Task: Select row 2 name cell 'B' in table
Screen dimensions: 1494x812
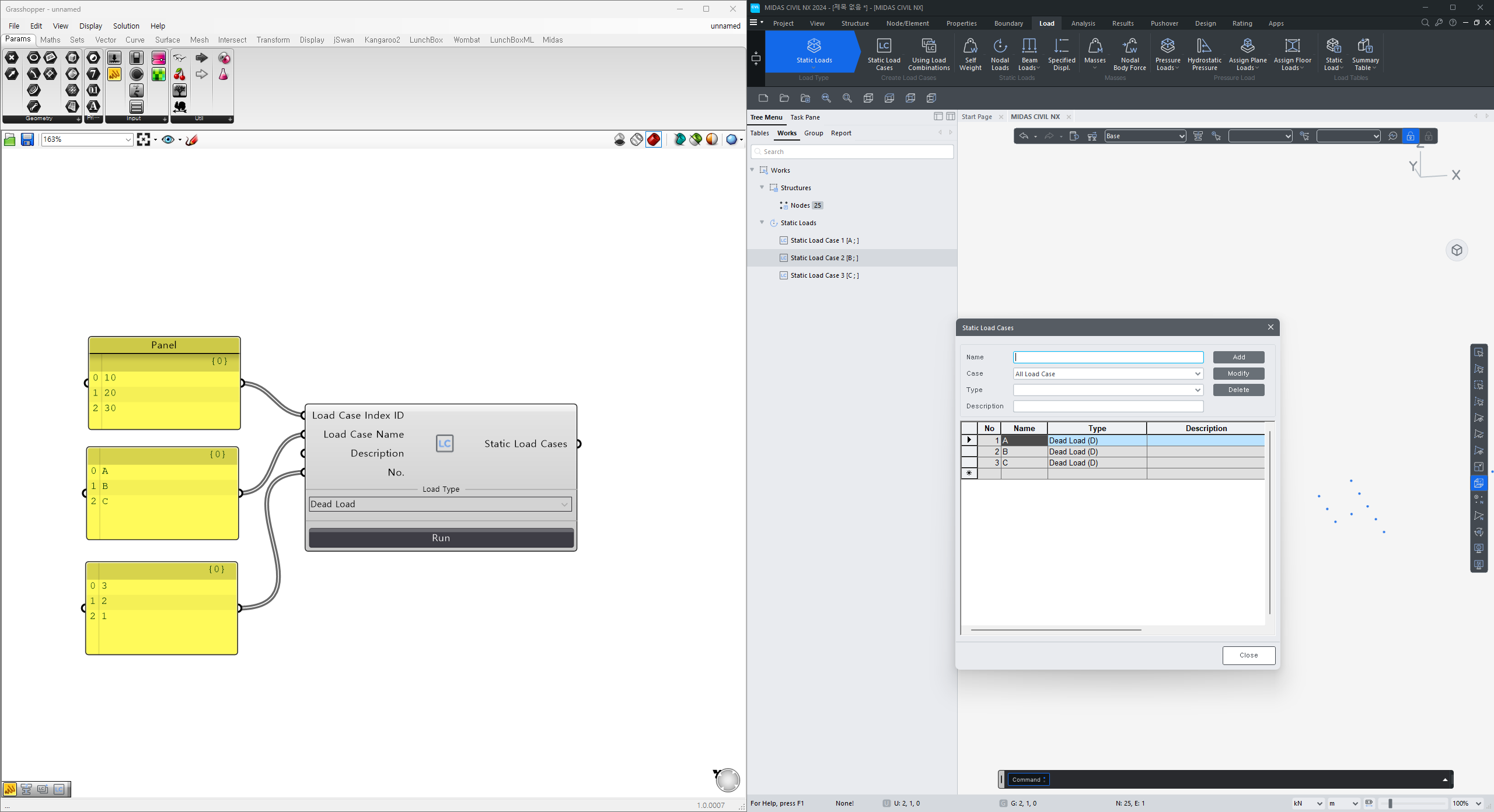Action: (x=1024, y=452)
